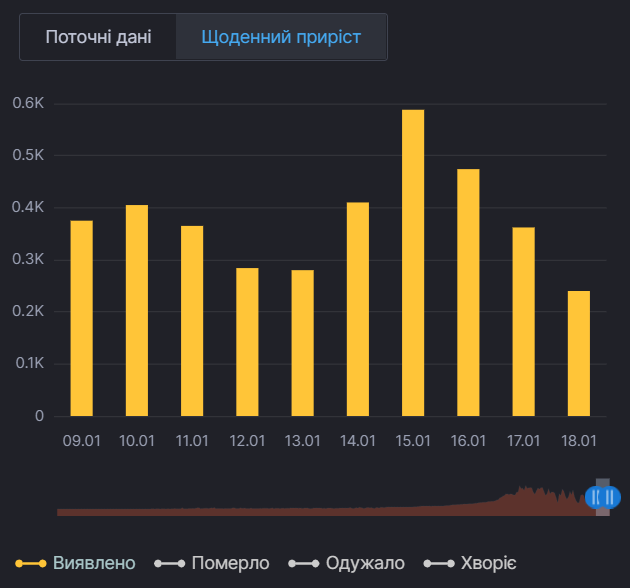Click the bar for 18.01
The image size is (630, 588).
click(x=579, y=353)
